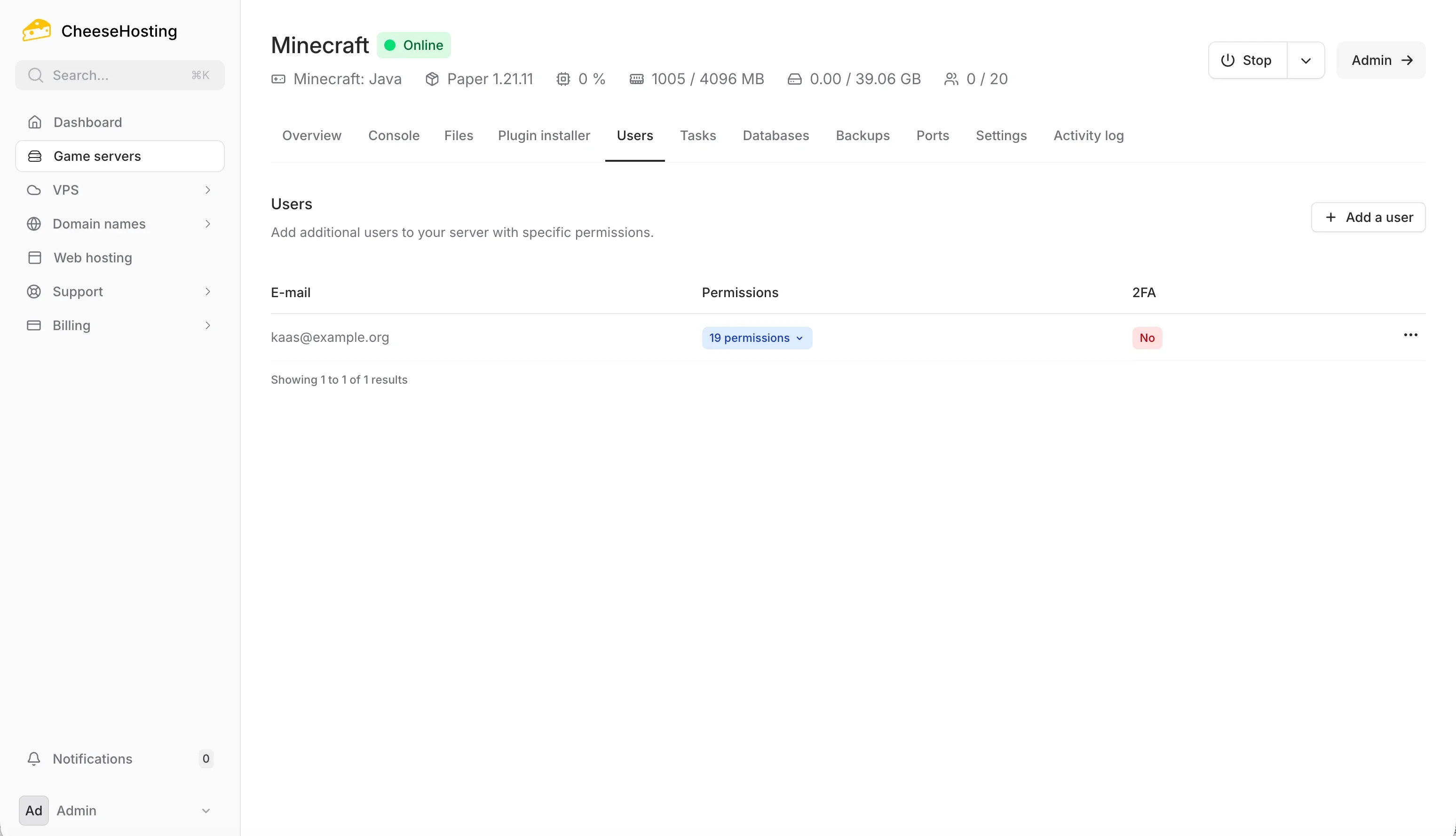
Task: Switch to the Console tab
Action: [x=393, y=135]
